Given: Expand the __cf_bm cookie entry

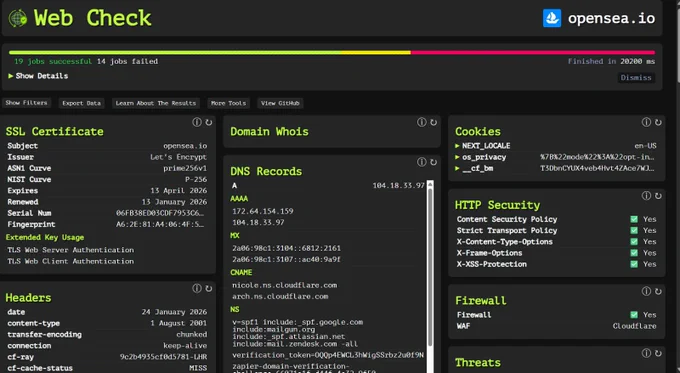Looking at the screenshot, I should (457, 169).
